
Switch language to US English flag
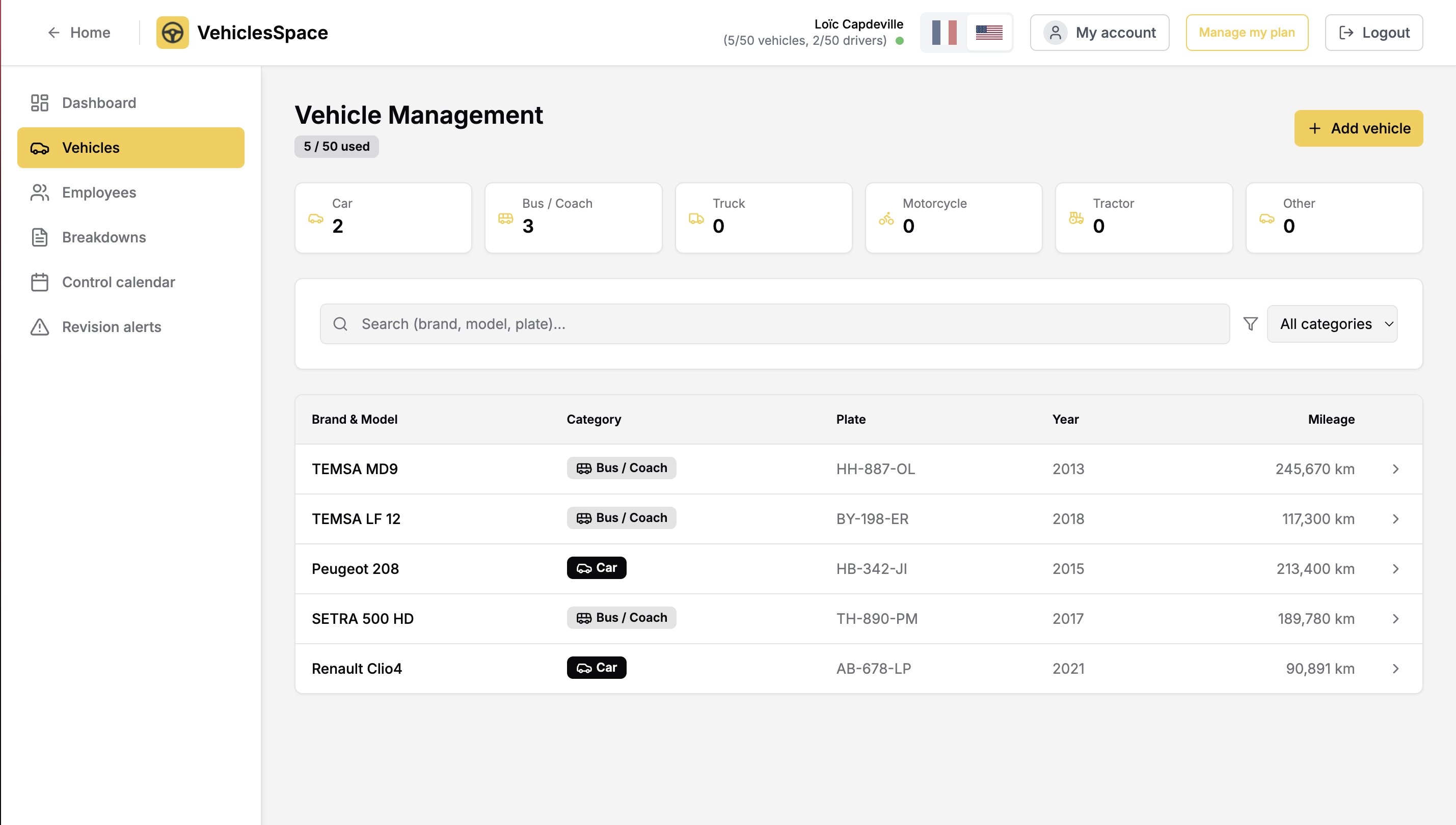pyautogui.click(x=989, y=33)
